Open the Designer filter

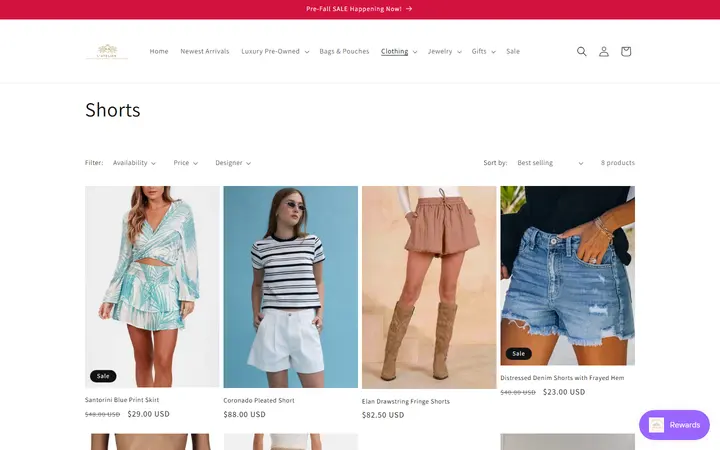(233, 163)
